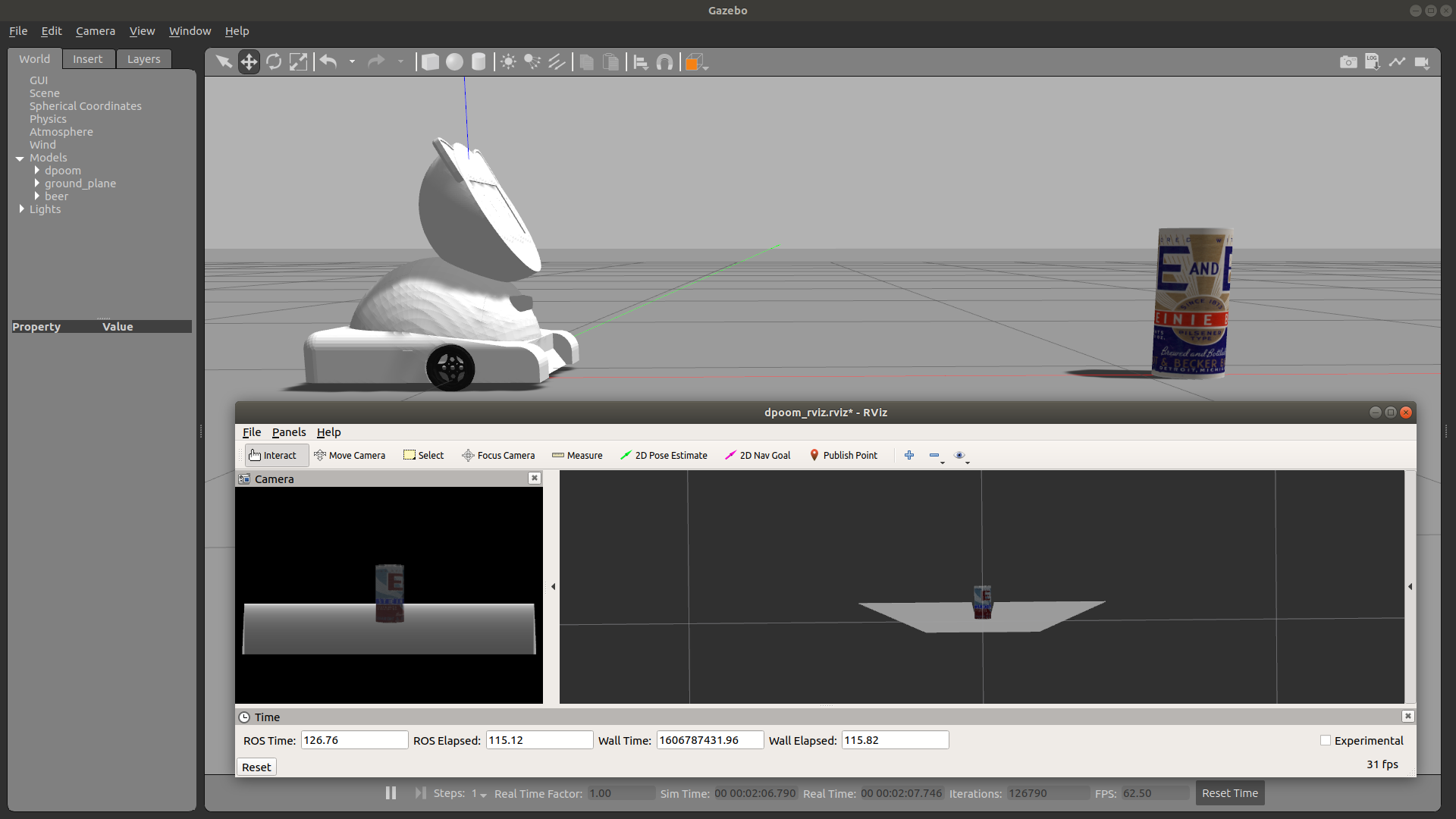The image size is (1456, 819).
Task: Start video recording in Gazebo
Action: (1422, 62)
